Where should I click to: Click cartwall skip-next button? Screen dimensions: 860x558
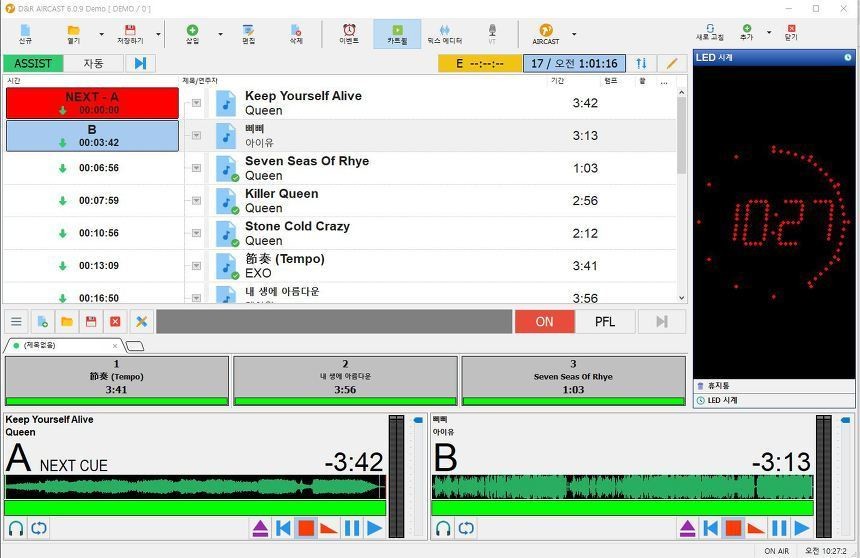pos(662,322)
